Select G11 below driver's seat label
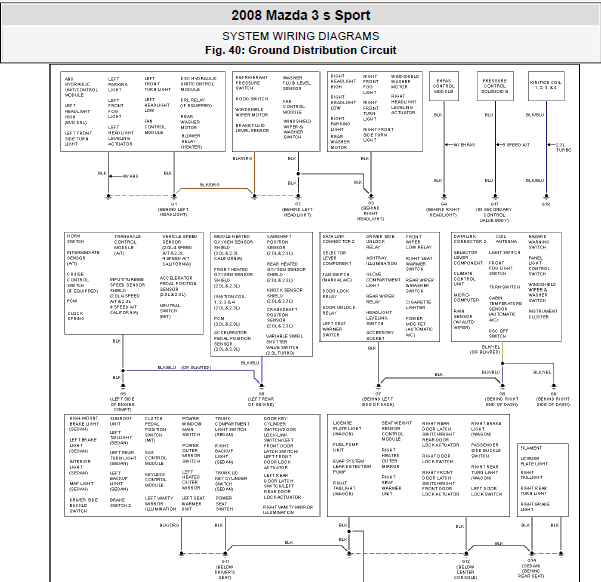The image size is (601, 582). [225, 569]
